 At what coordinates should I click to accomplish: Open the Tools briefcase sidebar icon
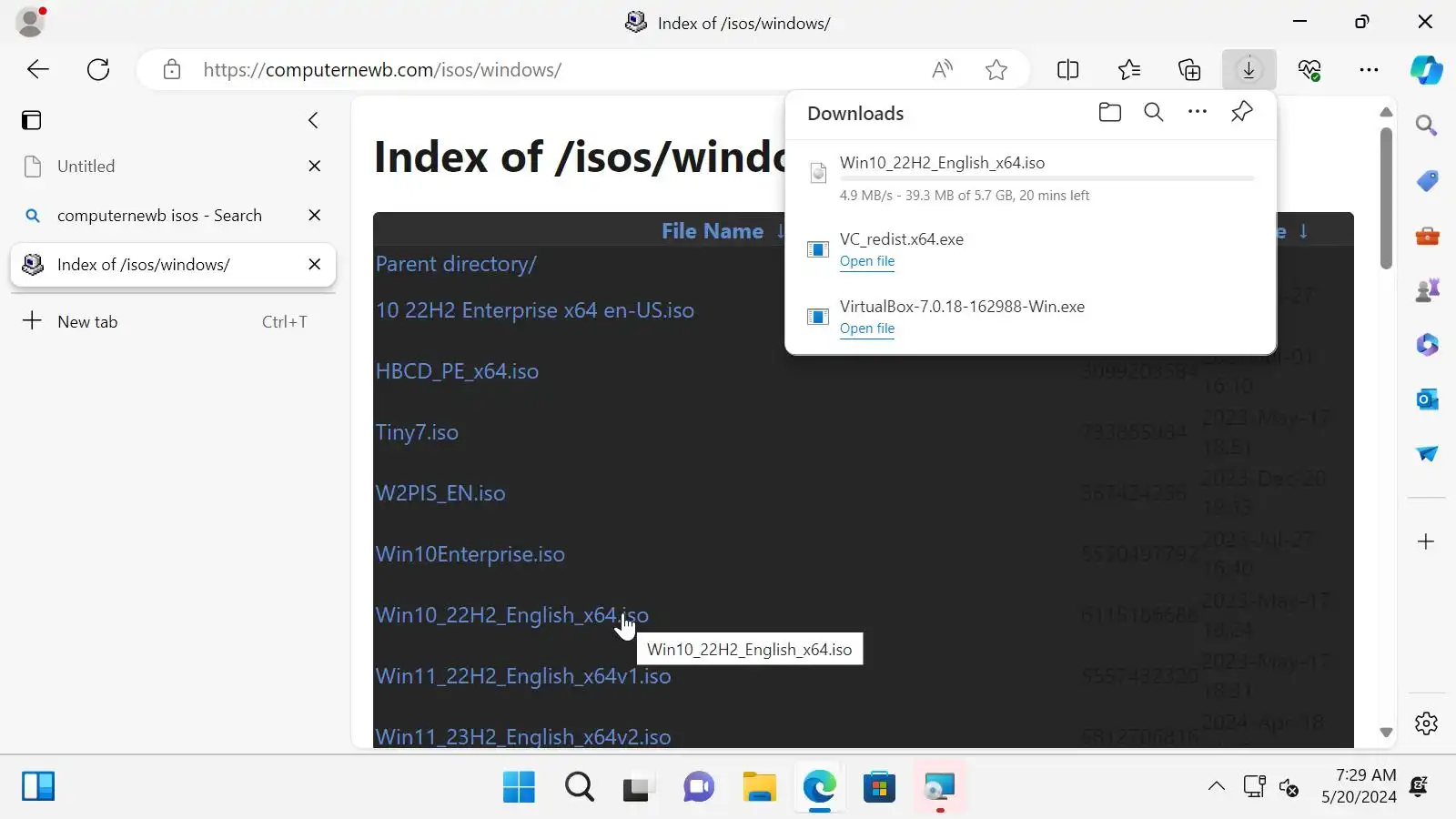1427,236
